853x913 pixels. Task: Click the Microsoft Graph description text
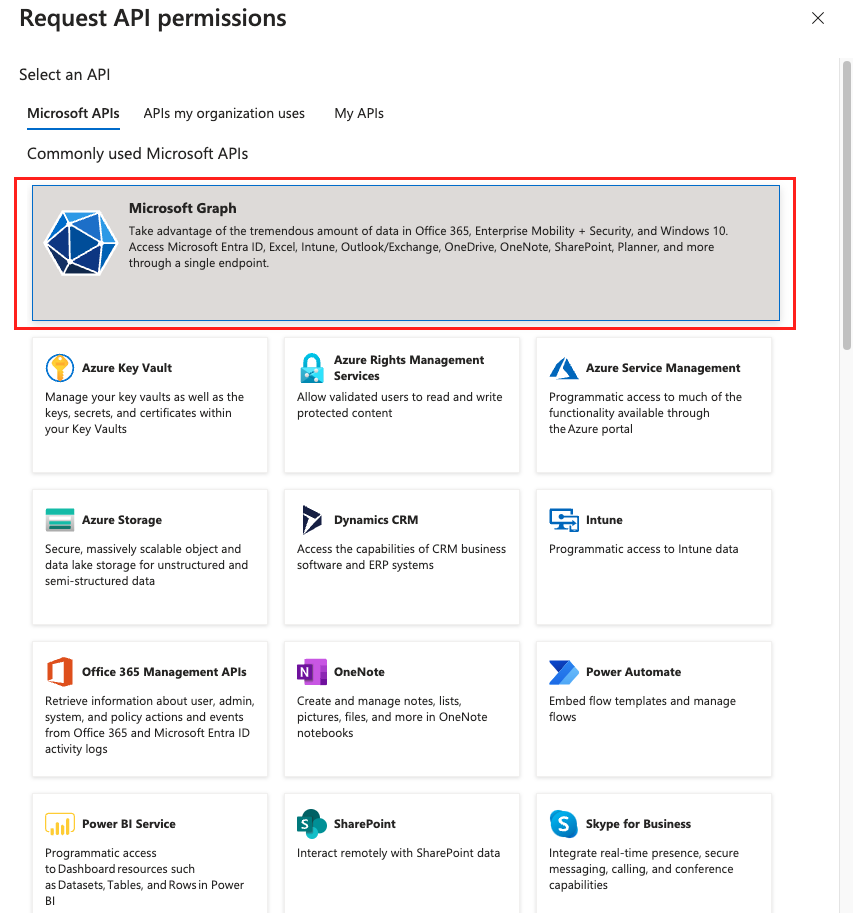[429, 247]
